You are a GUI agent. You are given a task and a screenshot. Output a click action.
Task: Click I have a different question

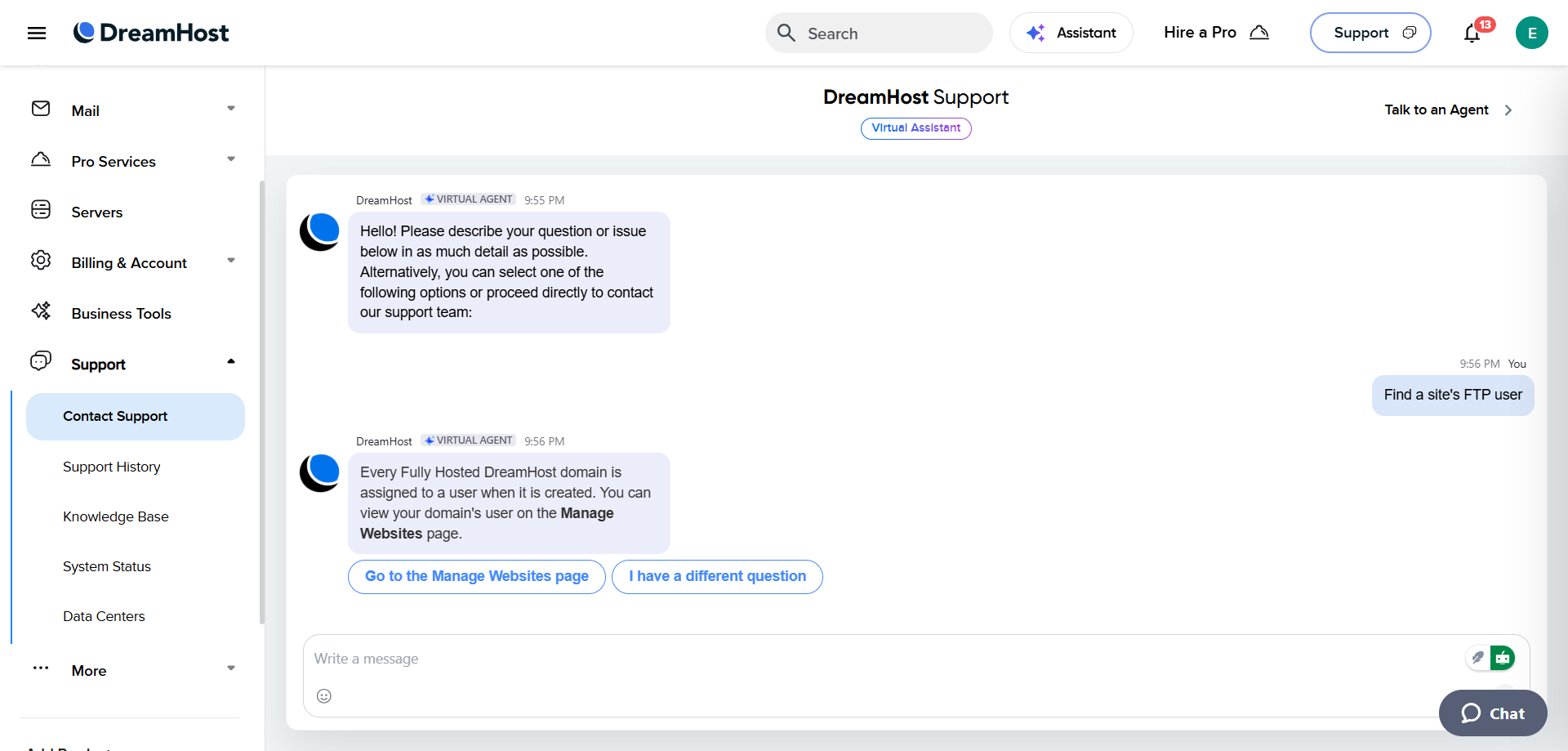click(717, 577)
